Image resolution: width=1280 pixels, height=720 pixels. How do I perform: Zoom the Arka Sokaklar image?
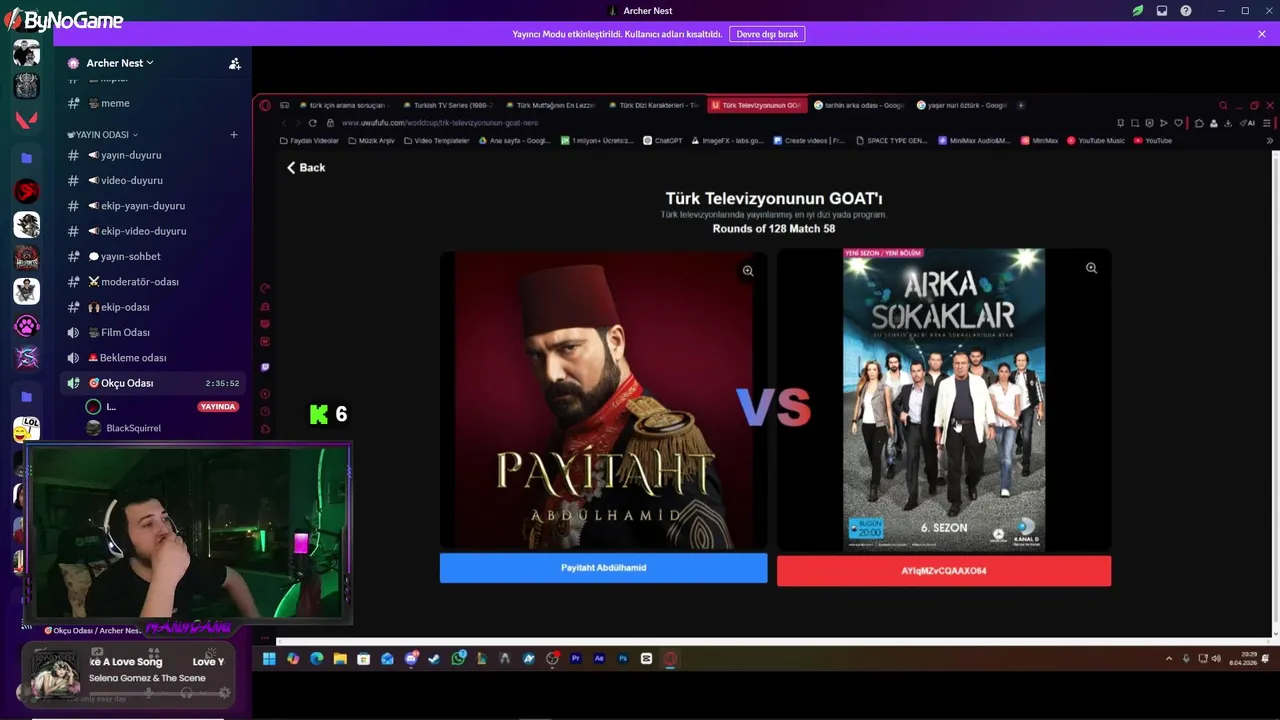[1091, 268]
